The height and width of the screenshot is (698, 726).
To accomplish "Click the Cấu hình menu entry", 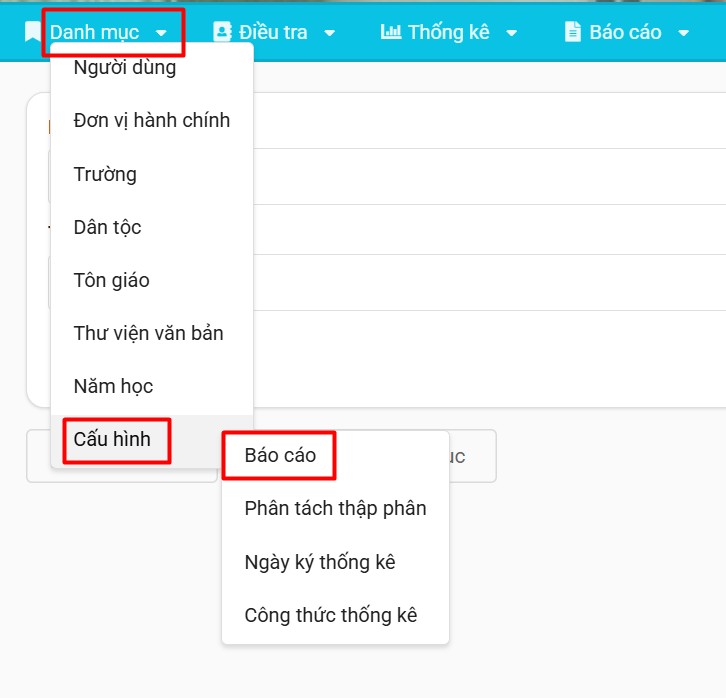I will (112, 440).
